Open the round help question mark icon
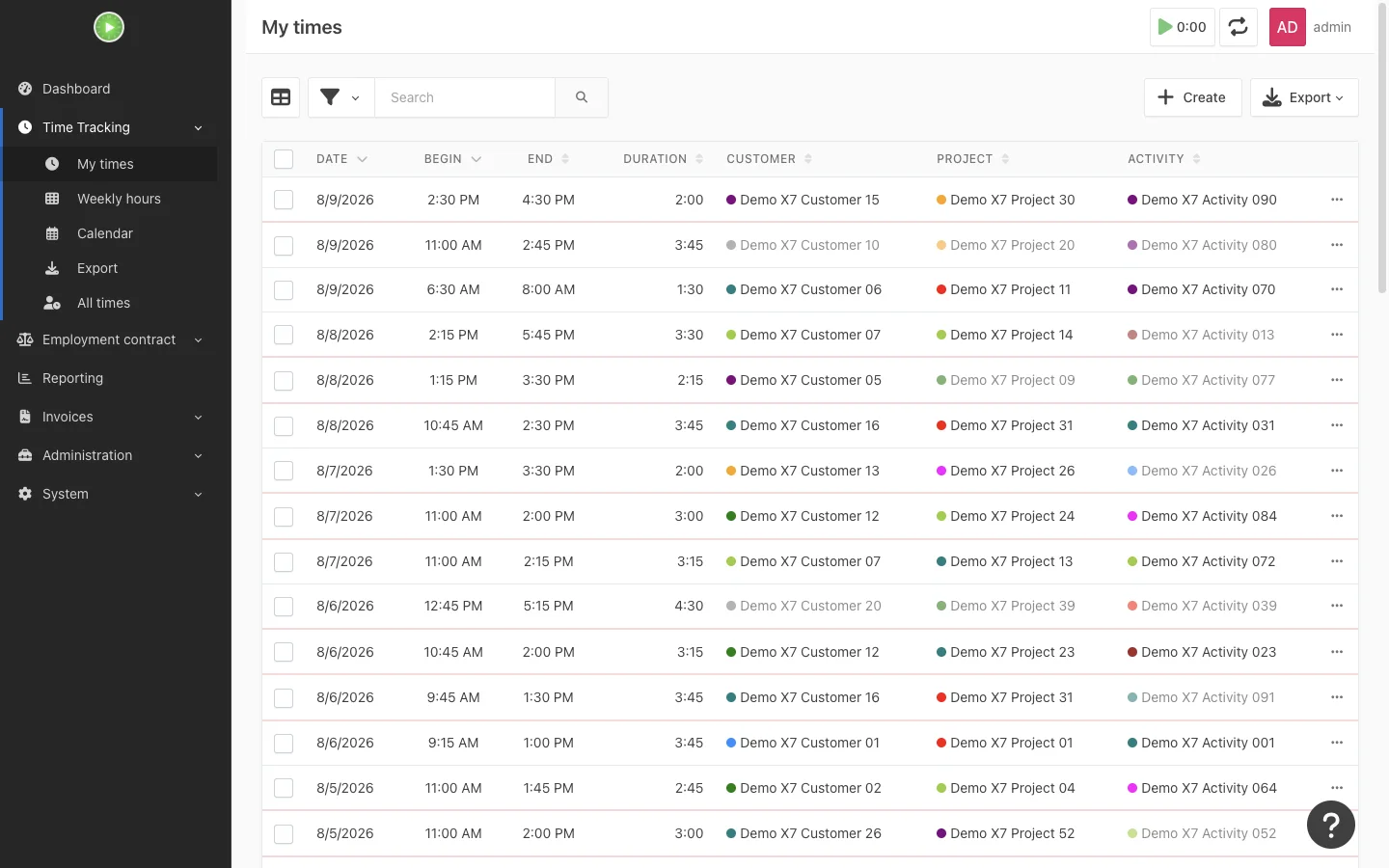Screen dimensions: 1389x868 click(x=1331, y=825)
